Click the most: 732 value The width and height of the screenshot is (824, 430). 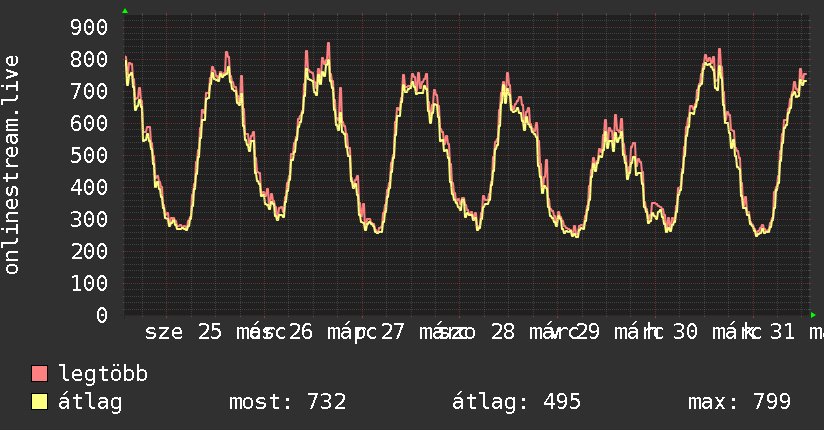coord(287,402)
